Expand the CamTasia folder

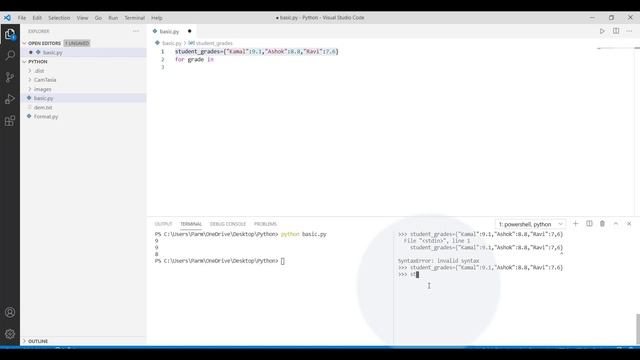pyautogui.click(x=30, y=80)
